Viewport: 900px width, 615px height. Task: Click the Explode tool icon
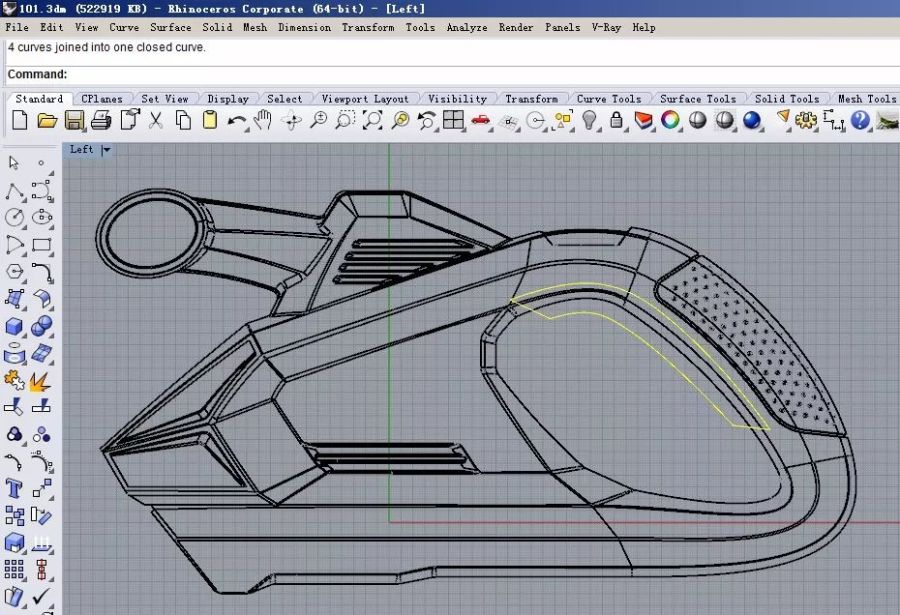(41, 380)
